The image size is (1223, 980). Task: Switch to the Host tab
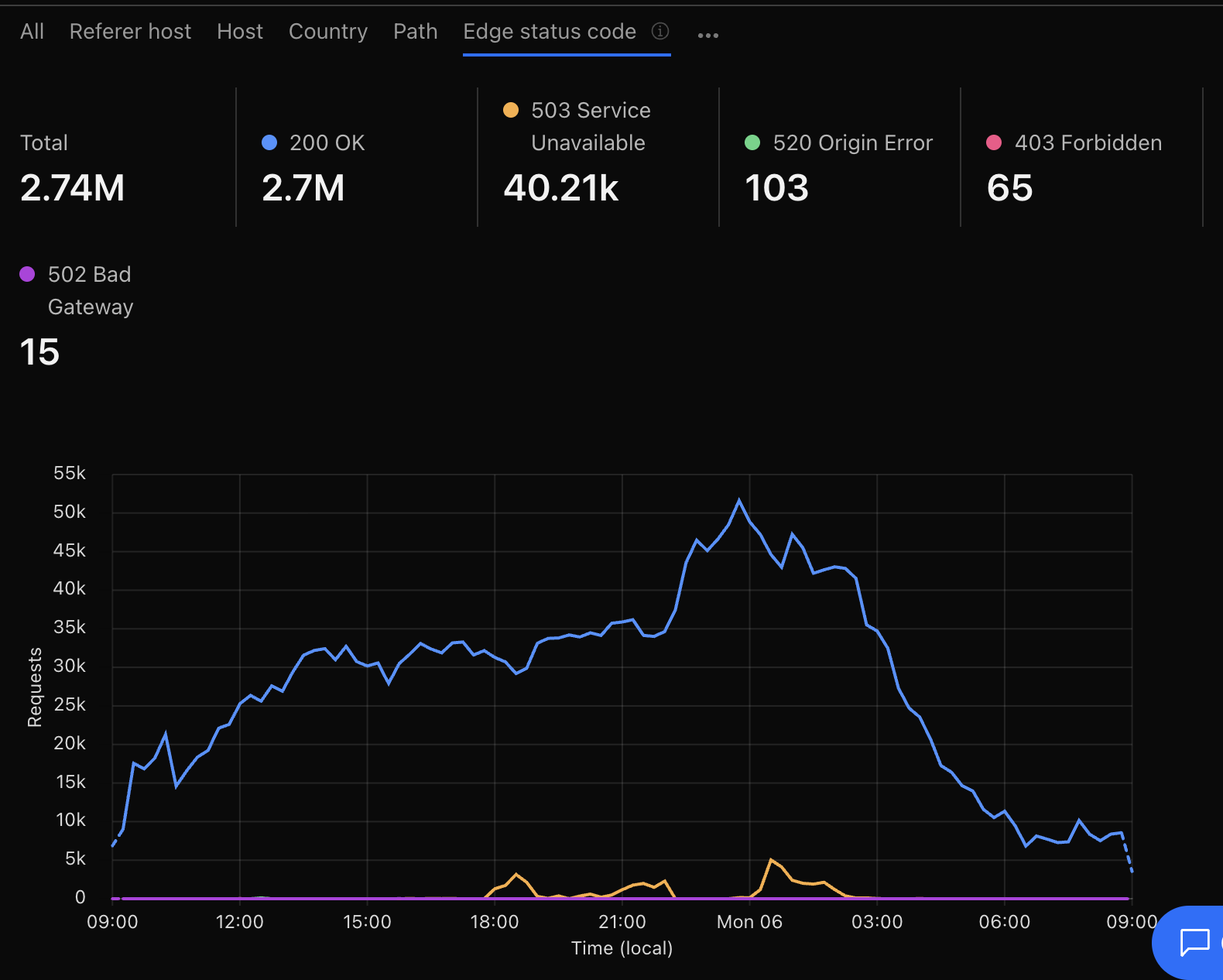[240, 32]
